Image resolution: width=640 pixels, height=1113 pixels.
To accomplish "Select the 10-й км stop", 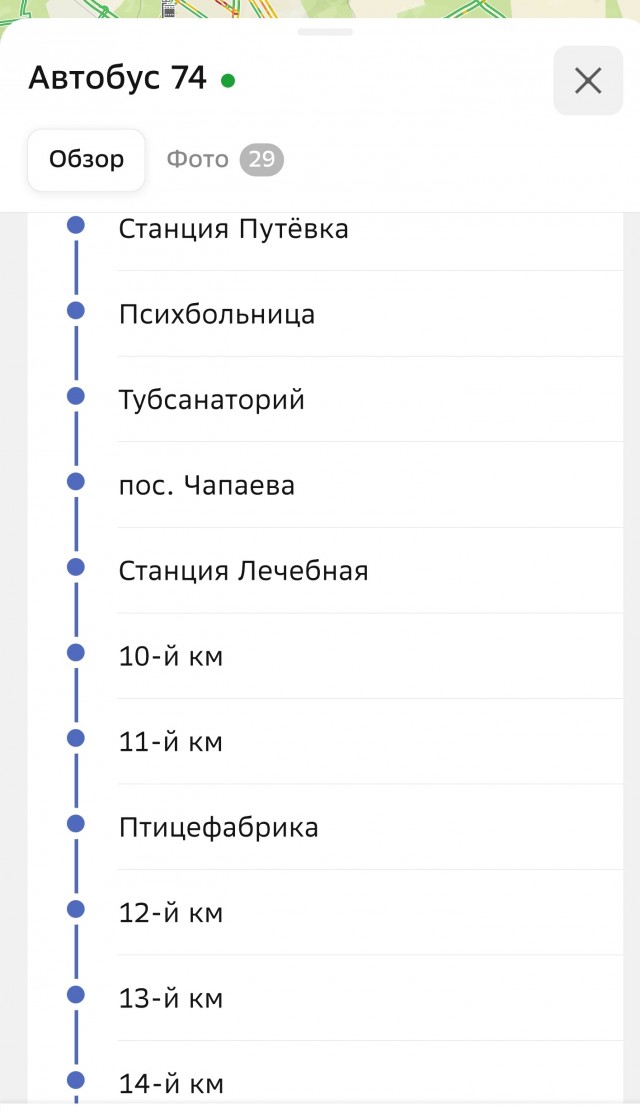I will pyautogui.click(x=172, y=655).
